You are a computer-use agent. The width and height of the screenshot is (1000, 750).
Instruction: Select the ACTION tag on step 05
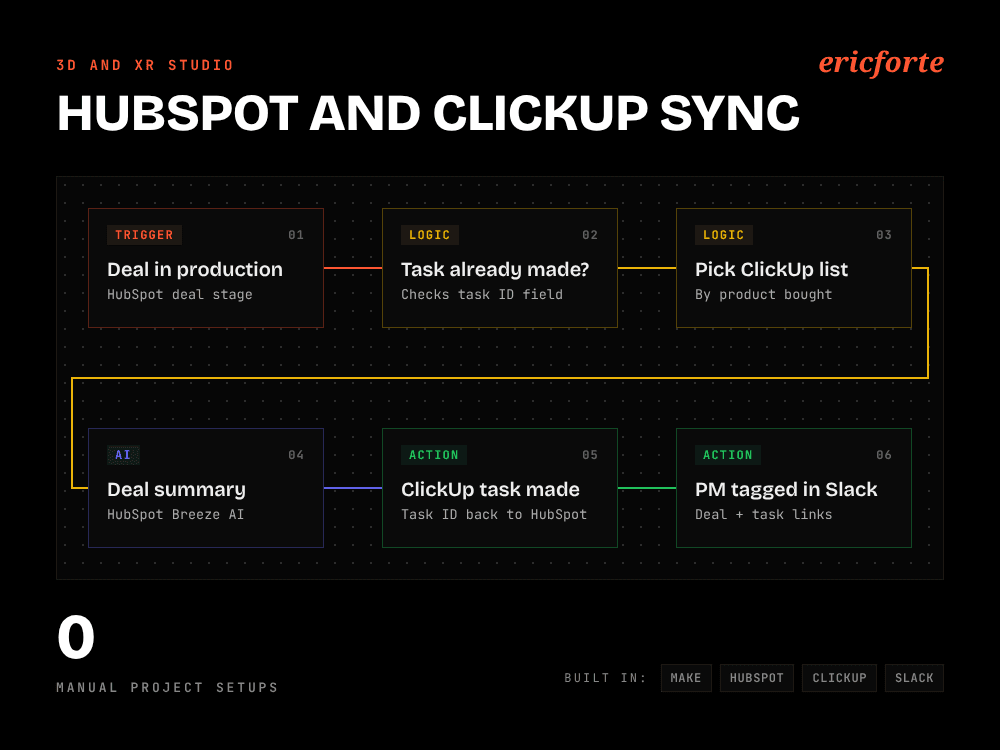coord(434,455)
